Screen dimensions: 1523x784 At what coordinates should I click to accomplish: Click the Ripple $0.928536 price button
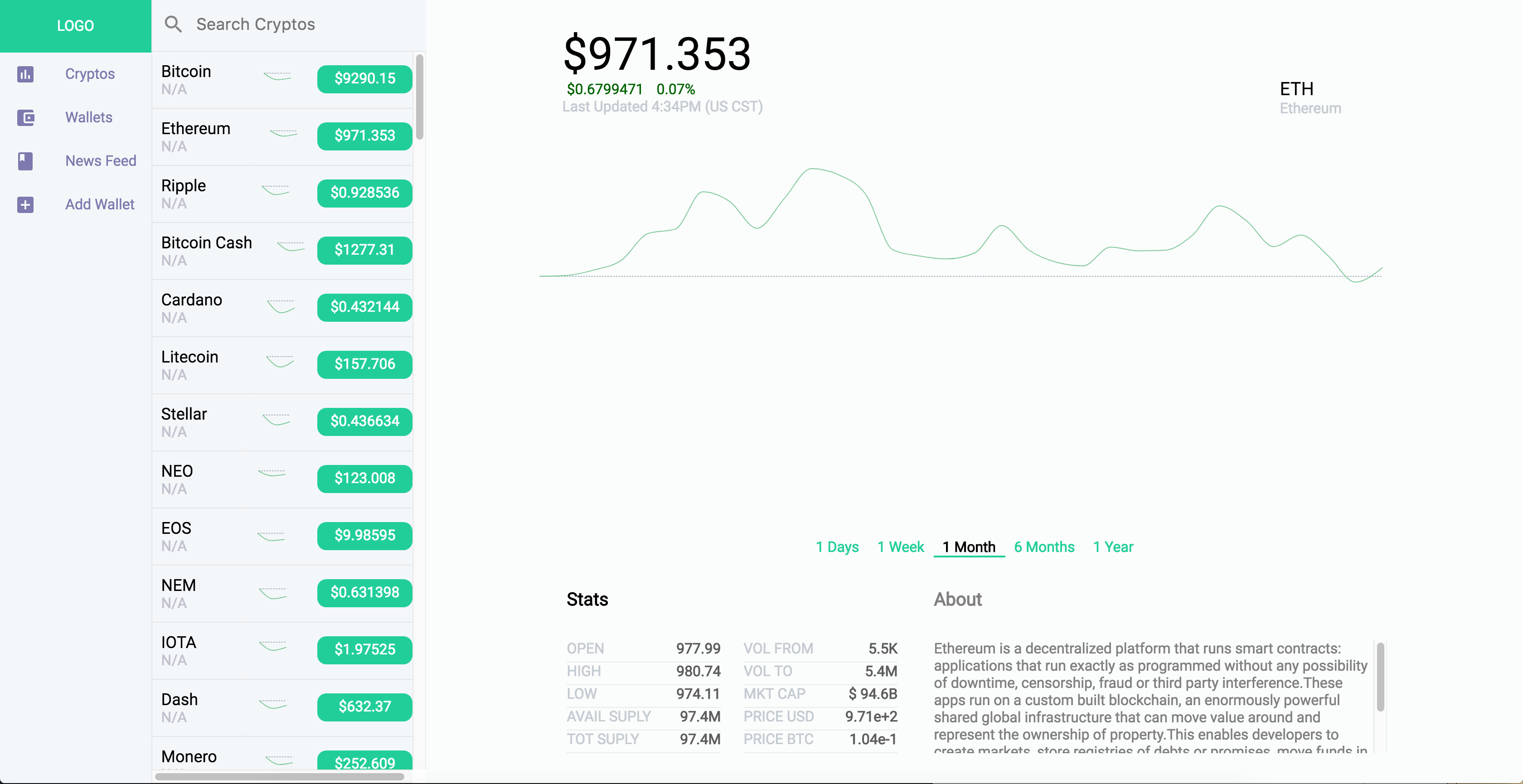364,193
